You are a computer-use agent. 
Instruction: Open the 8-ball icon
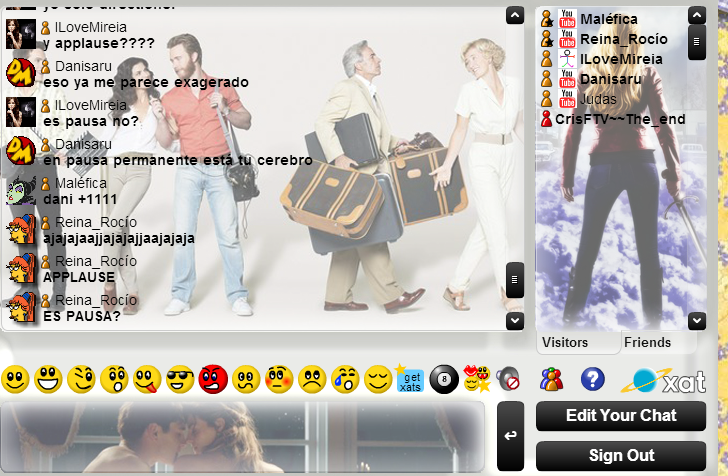click(443, 380)
